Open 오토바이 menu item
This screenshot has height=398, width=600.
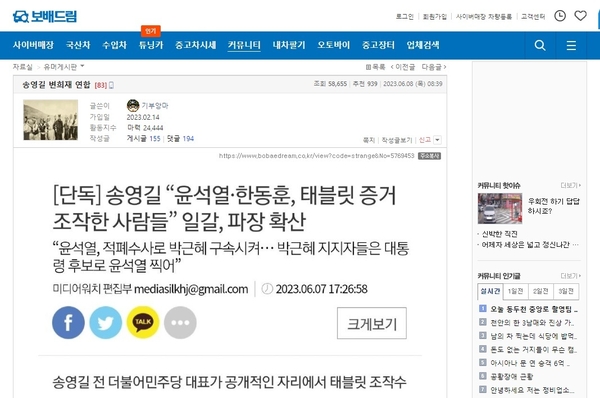[334, 45]
